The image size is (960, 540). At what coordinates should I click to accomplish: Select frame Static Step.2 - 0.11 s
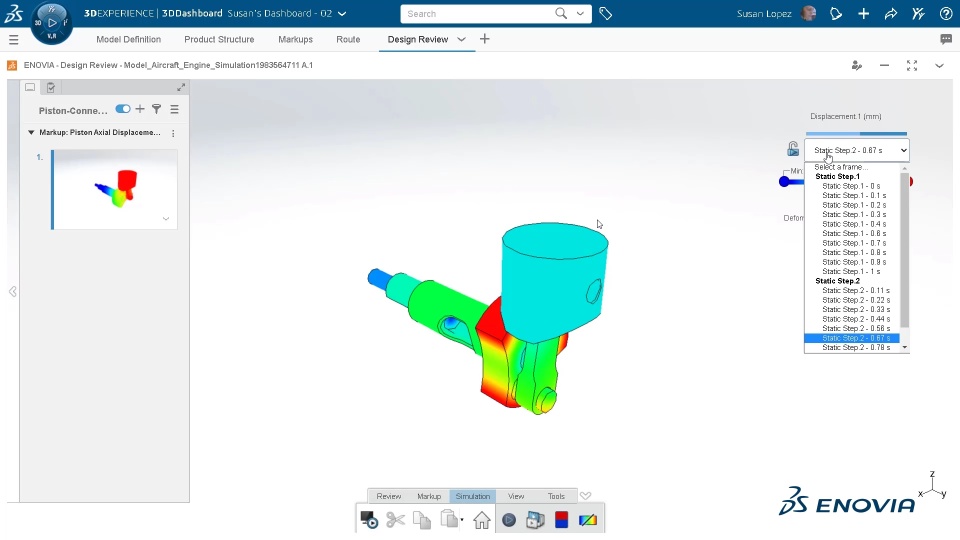coord(855,290)
